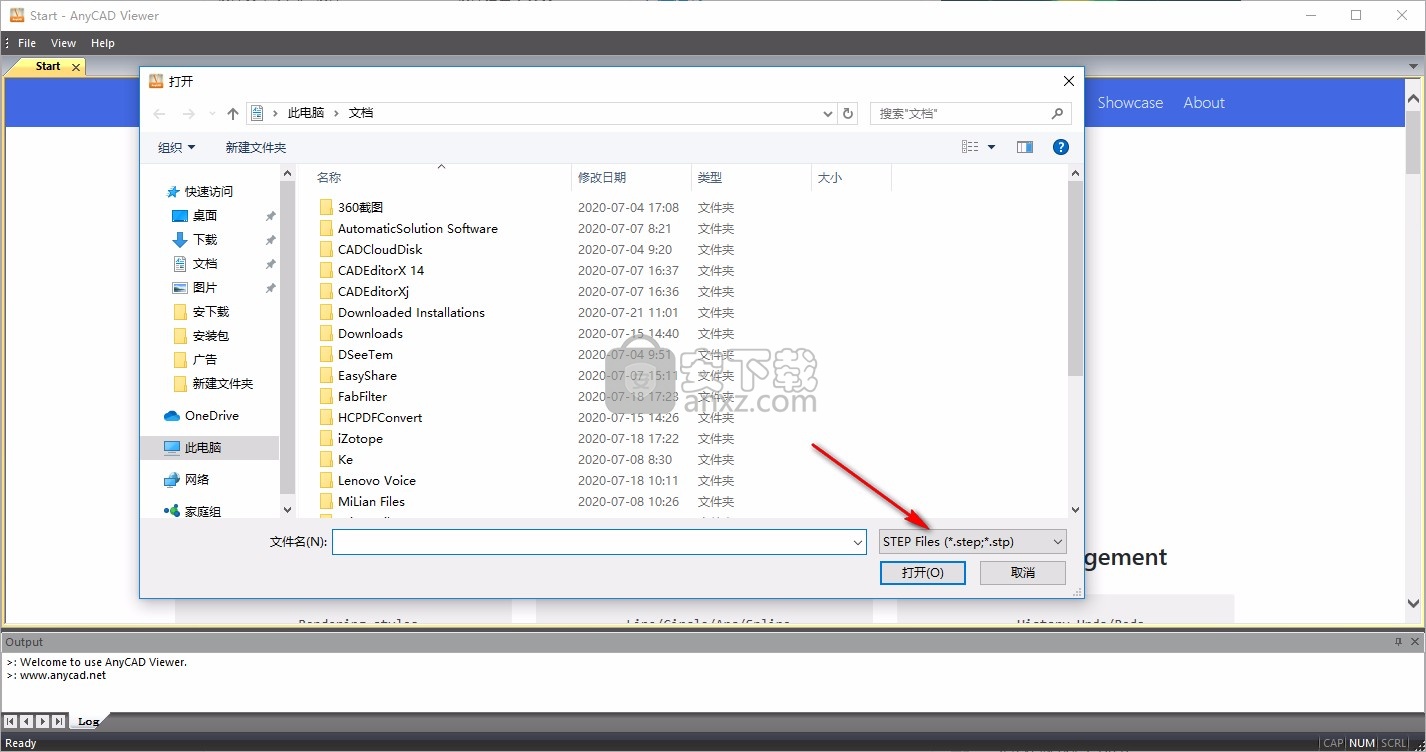1426x752 pixels.
Task: Click the 打开(O) button
Action: point(922,573)
